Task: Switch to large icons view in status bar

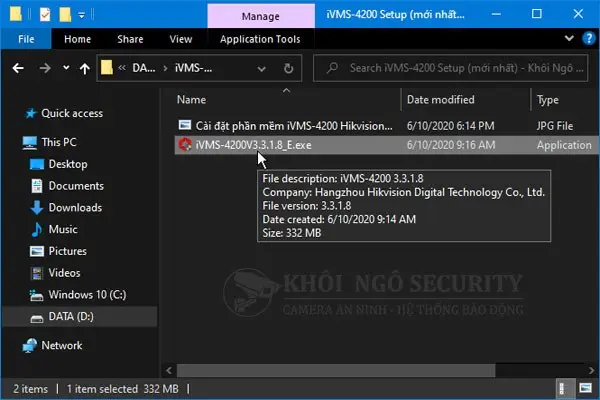Action: (x=585, y=389)
